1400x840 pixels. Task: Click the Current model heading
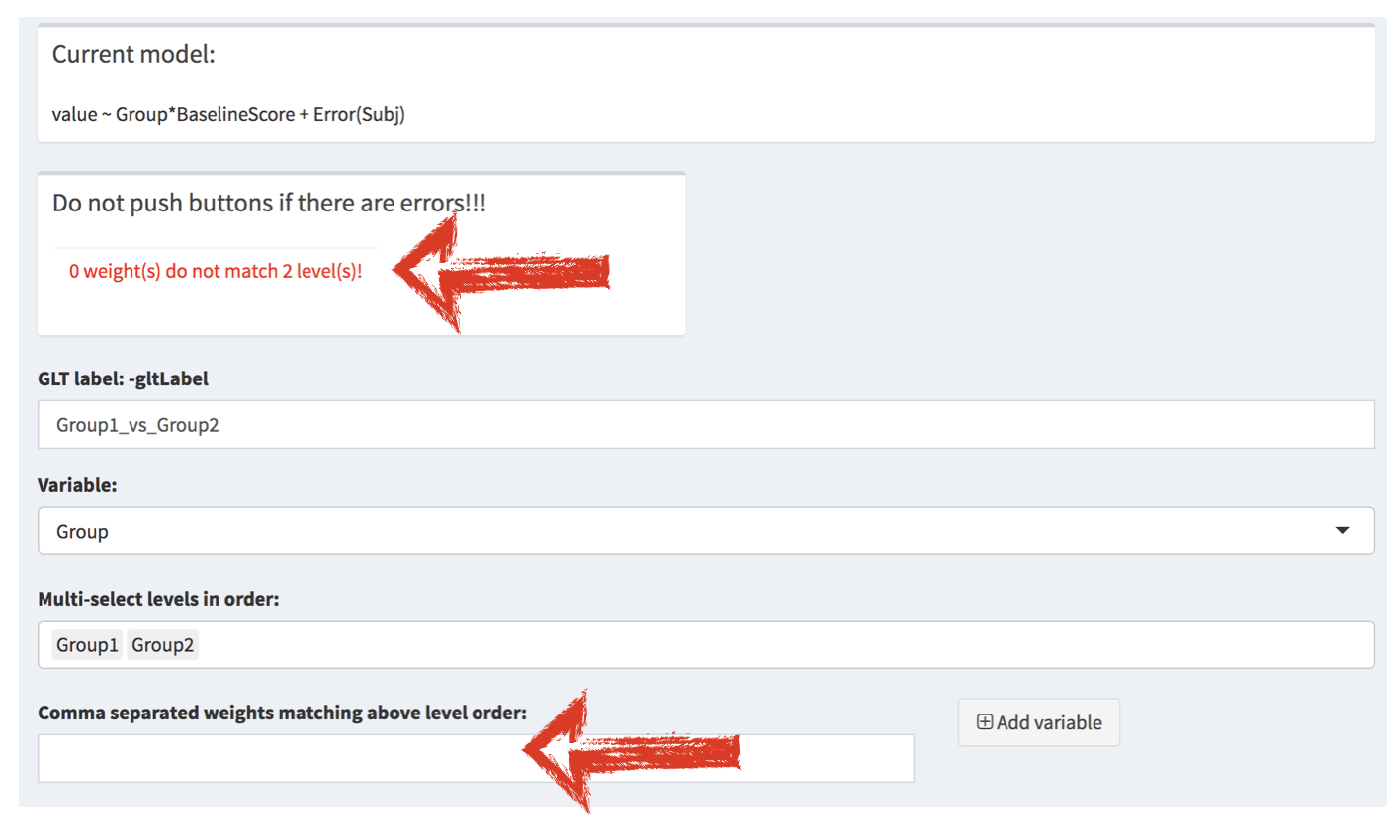click(133, 54)
